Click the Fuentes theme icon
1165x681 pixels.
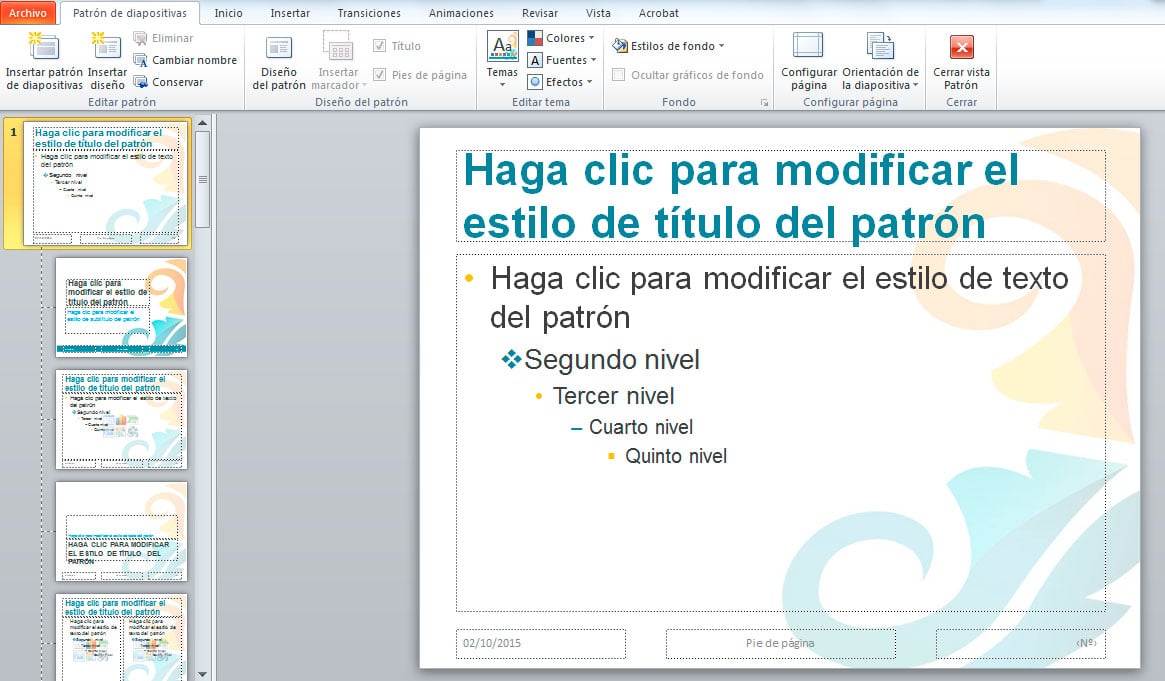click(535, 60)
